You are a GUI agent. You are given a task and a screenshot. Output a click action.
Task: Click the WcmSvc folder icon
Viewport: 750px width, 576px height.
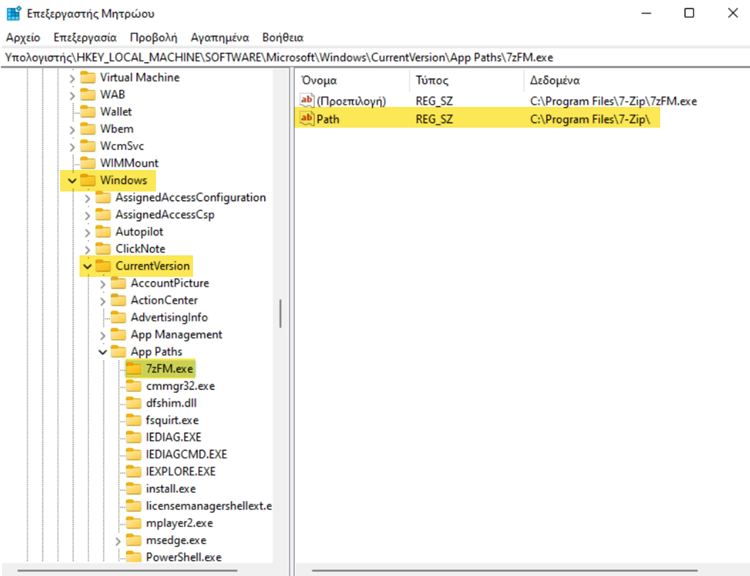pos(88,146)
